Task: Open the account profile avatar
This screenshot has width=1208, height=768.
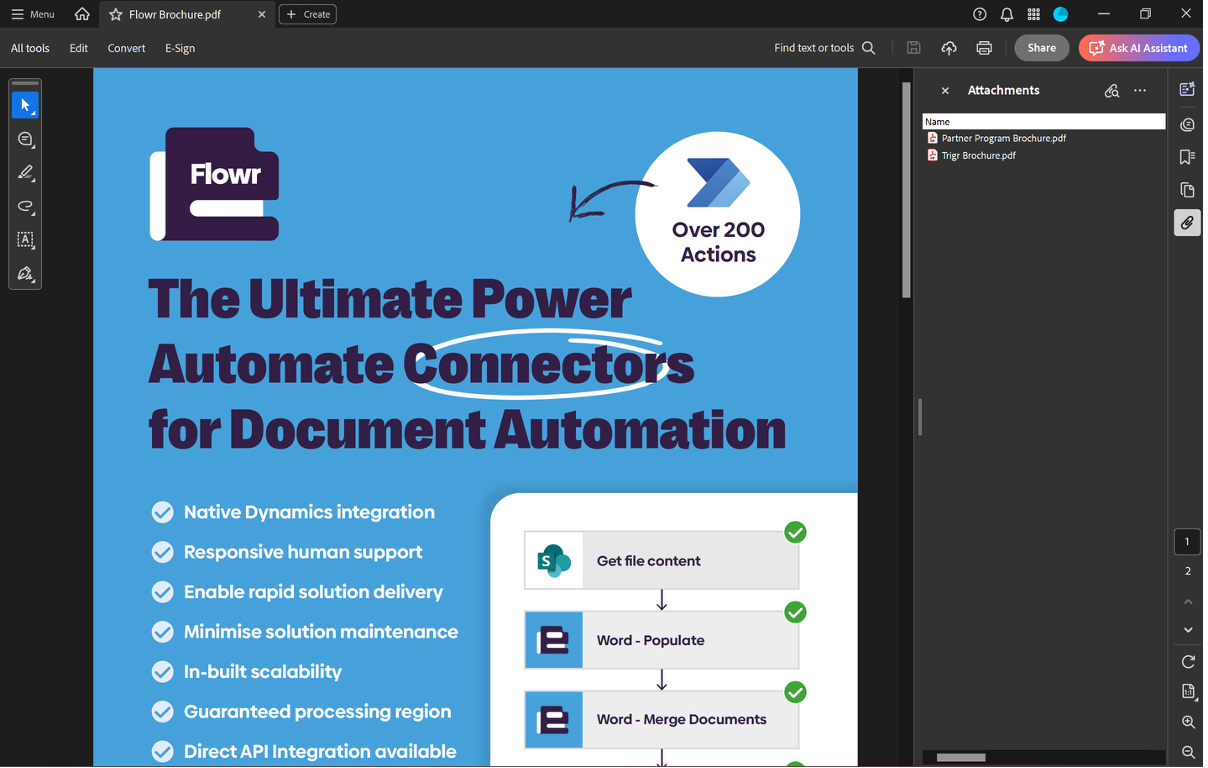Action: pyautogui.click(x=1061, y=14)
